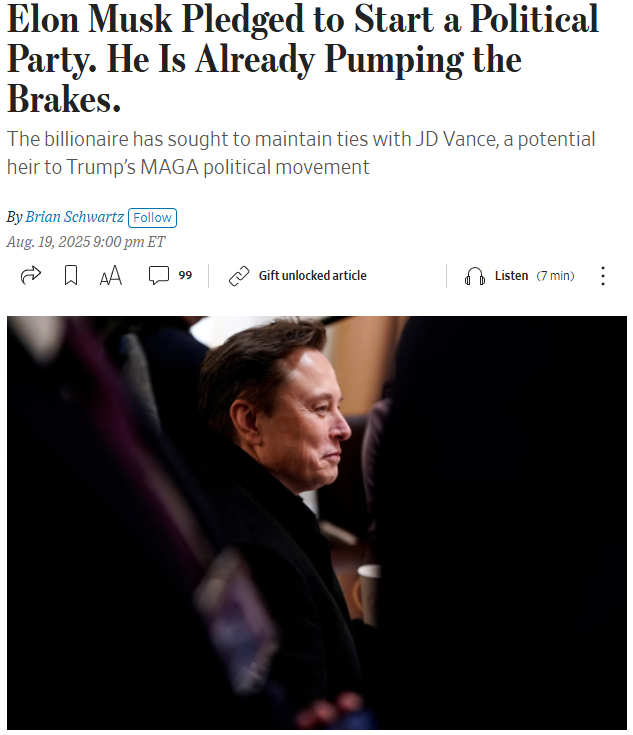This screenshot has height=735, width=633.
Task: Open comments using the speech bubble icon
Action: tap(159, 276)
